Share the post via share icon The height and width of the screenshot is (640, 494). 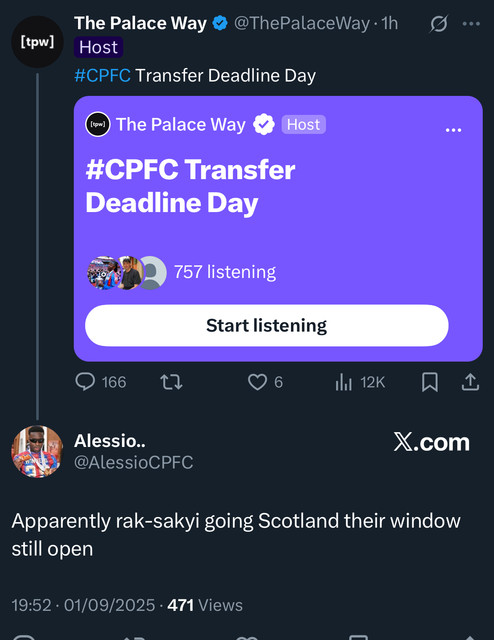click(470, 382)
